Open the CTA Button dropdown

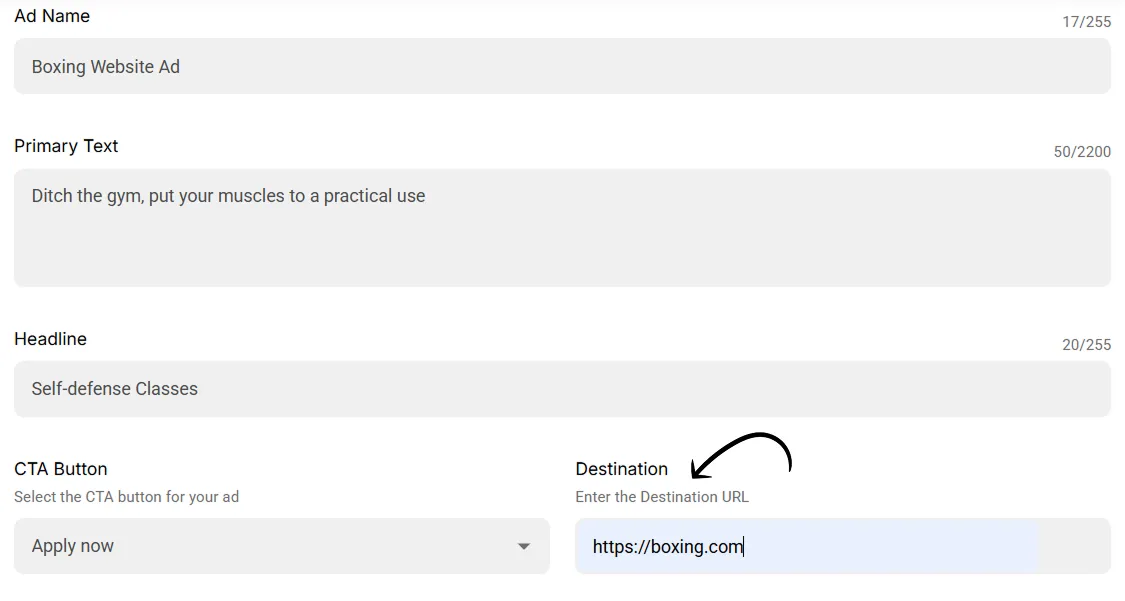[280, 546]
